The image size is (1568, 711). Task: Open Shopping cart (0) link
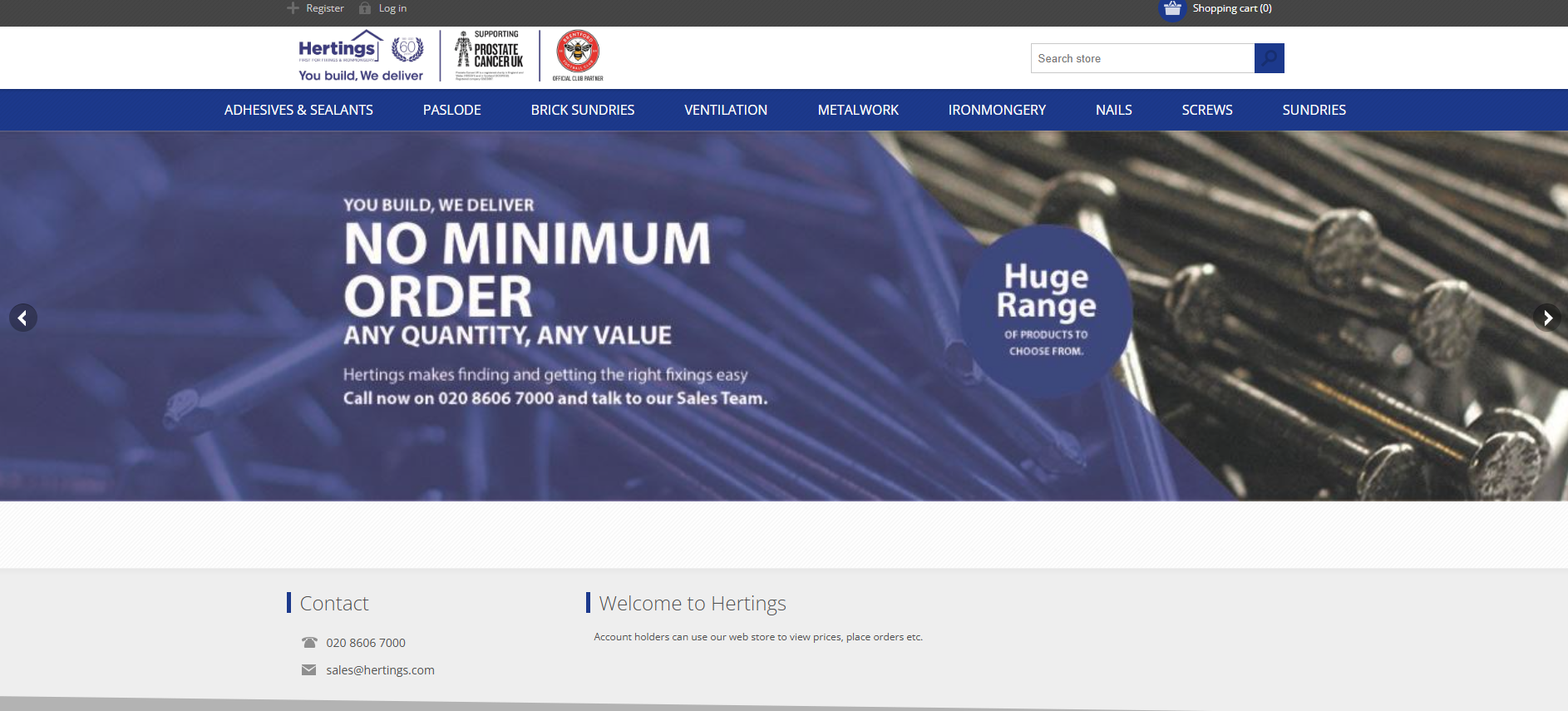point(1231,8)
